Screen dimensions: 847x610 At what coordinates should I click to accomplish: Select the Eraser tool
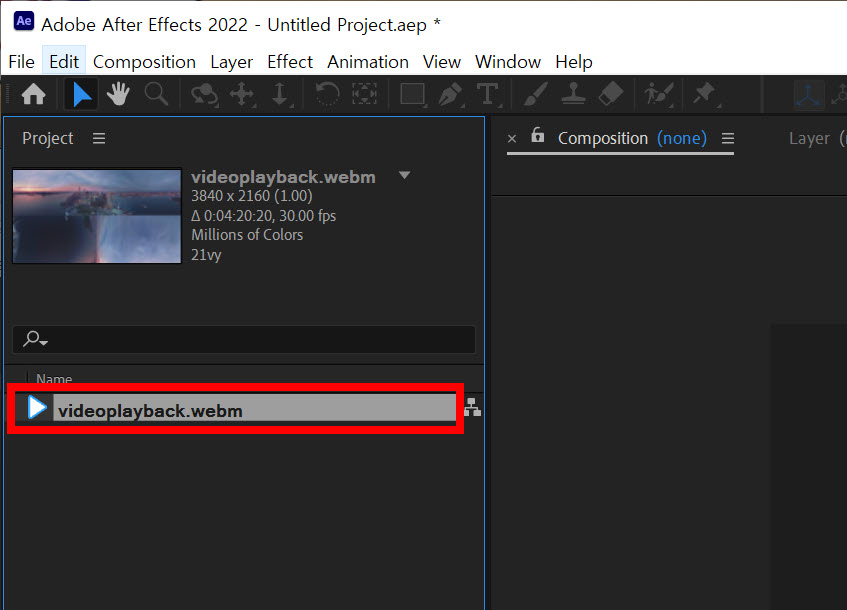[611, 95]
